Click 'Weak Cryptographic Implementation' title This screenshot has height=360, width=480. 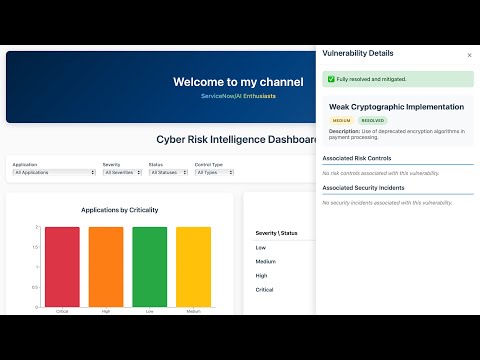(396, 107)
